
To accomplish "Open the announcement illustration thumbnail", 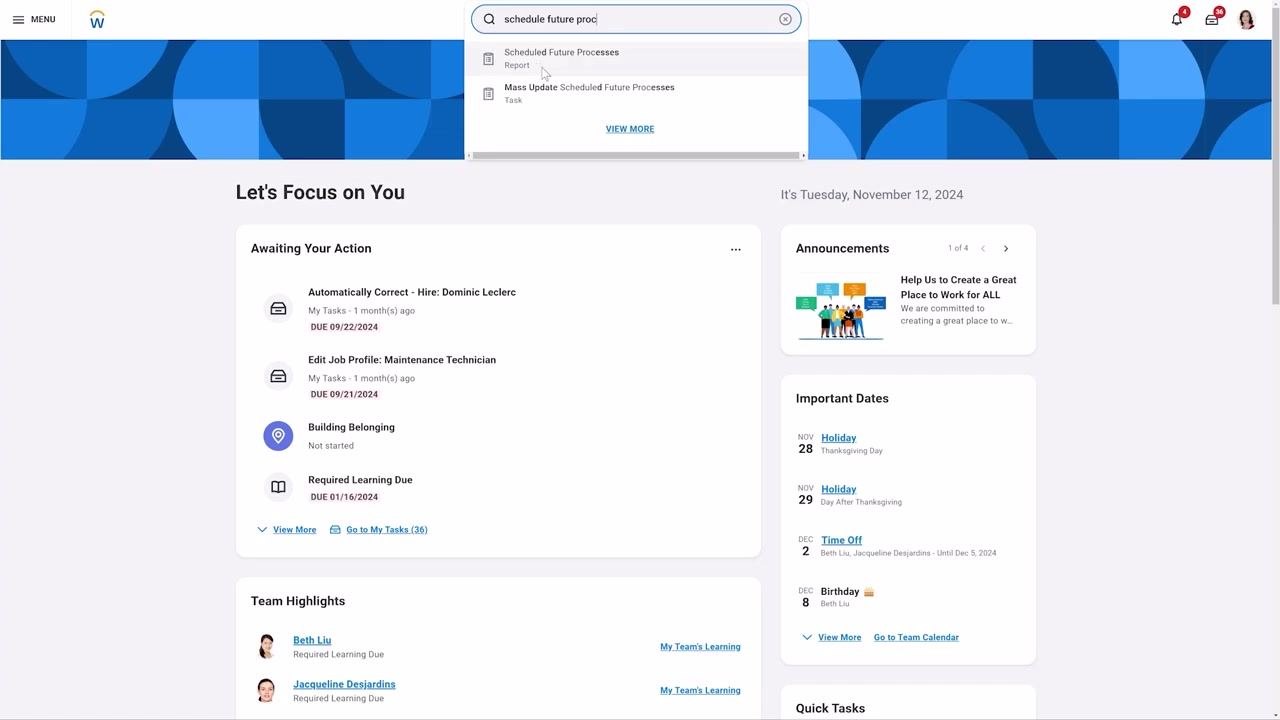I will (x=841, y=311).
